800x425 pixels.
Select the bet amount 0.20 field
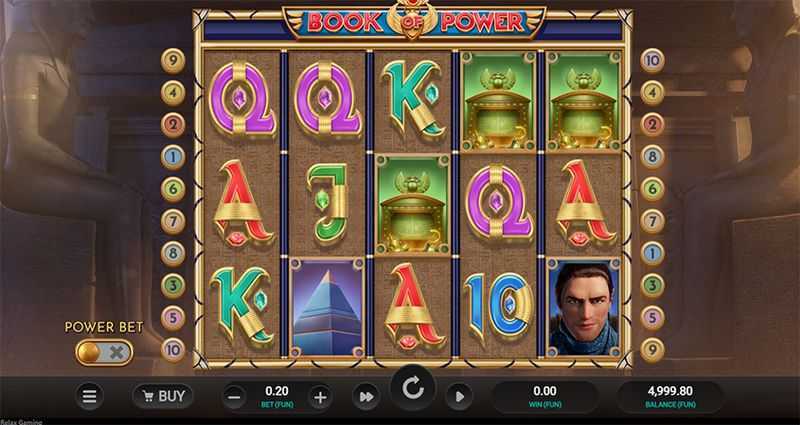(x=277, y=397)
